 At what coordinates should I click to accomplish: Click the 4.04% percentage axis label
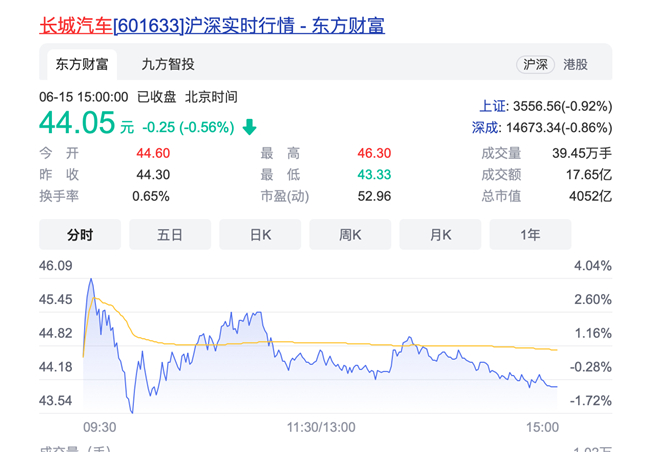(x=593, y=265)
